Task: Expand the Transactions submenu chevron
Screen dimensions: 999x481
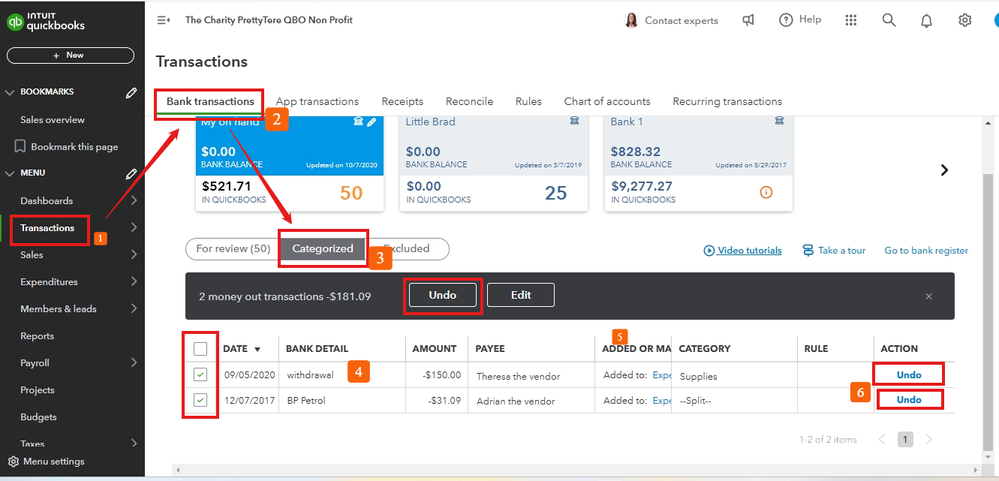Action: pos(134,227)
